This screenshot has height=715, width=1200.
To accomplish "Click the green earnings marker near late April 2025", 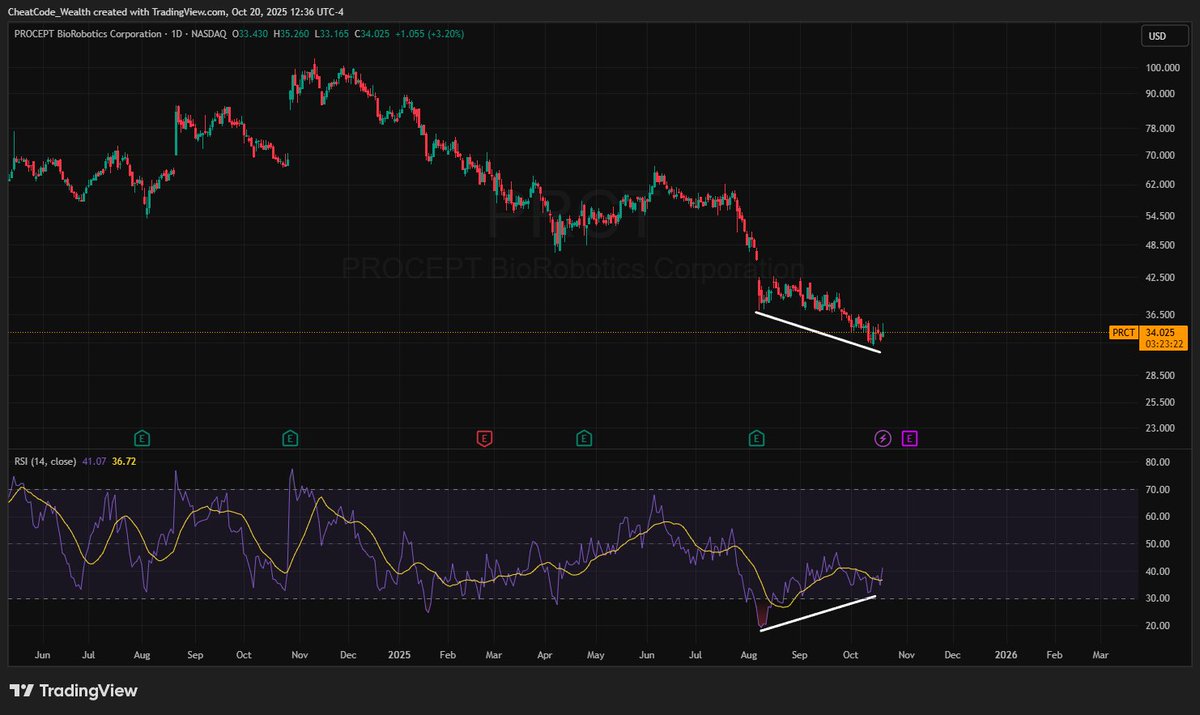I will click(583, 437).
